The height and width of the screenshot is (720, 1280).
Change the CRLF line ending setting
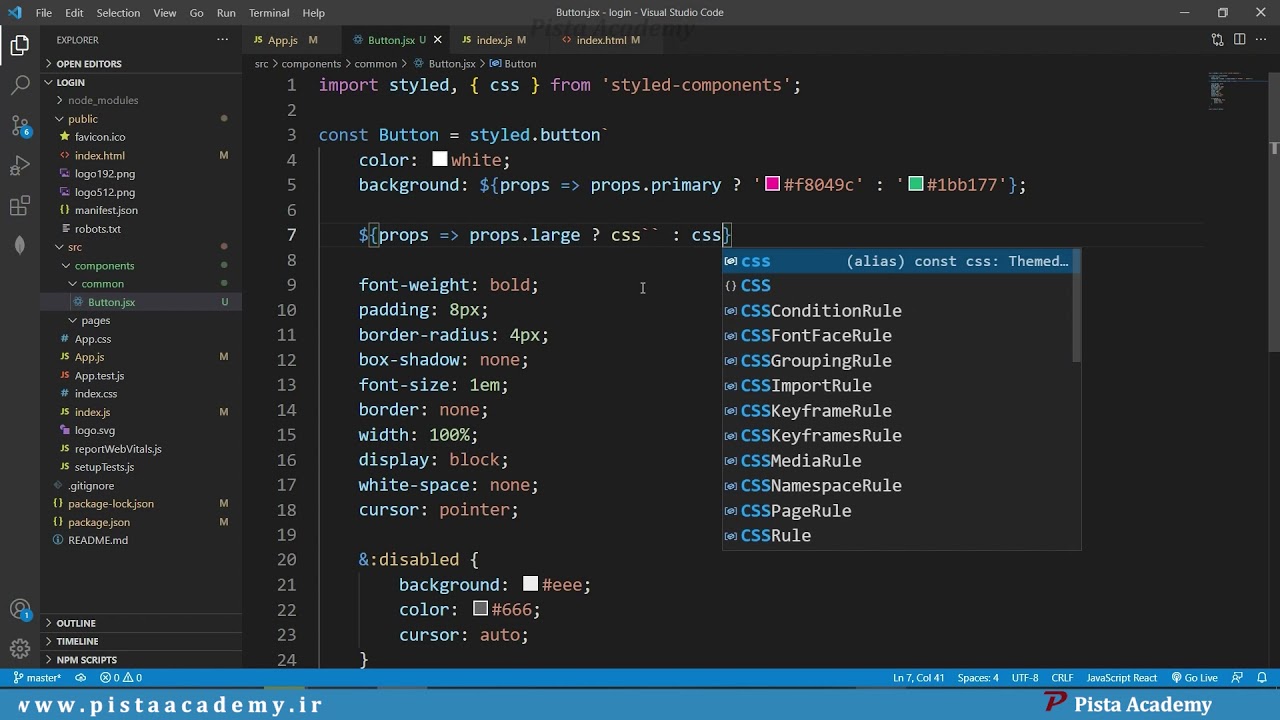pyautogui.click(x=1062, y=678)
